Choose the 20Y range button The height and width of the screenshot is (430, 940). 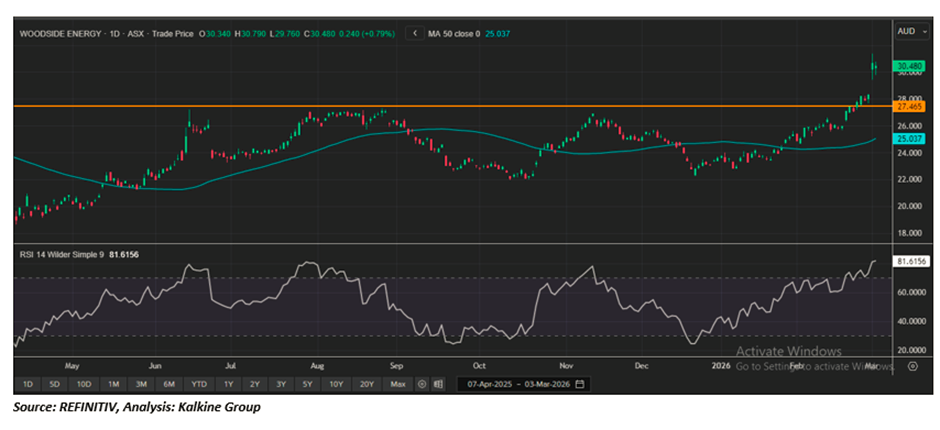(367, 384)
